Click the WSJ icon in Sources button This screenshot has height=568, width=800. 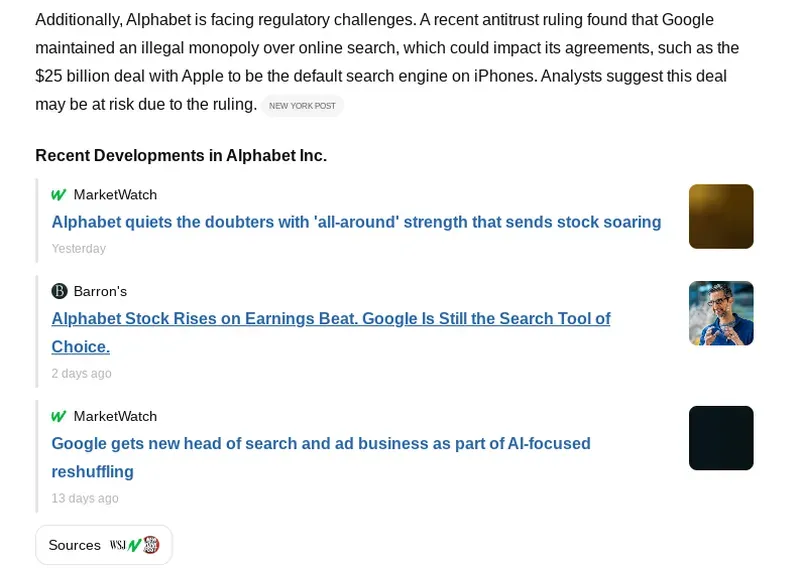click(118, 545)
